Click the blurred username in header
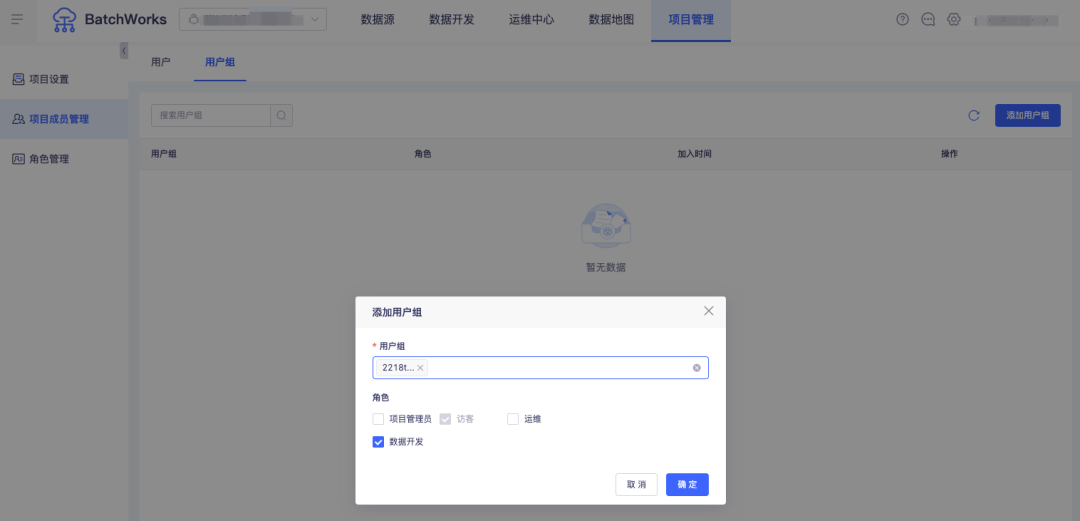The image size is (1080, 521). [1016, 20]
